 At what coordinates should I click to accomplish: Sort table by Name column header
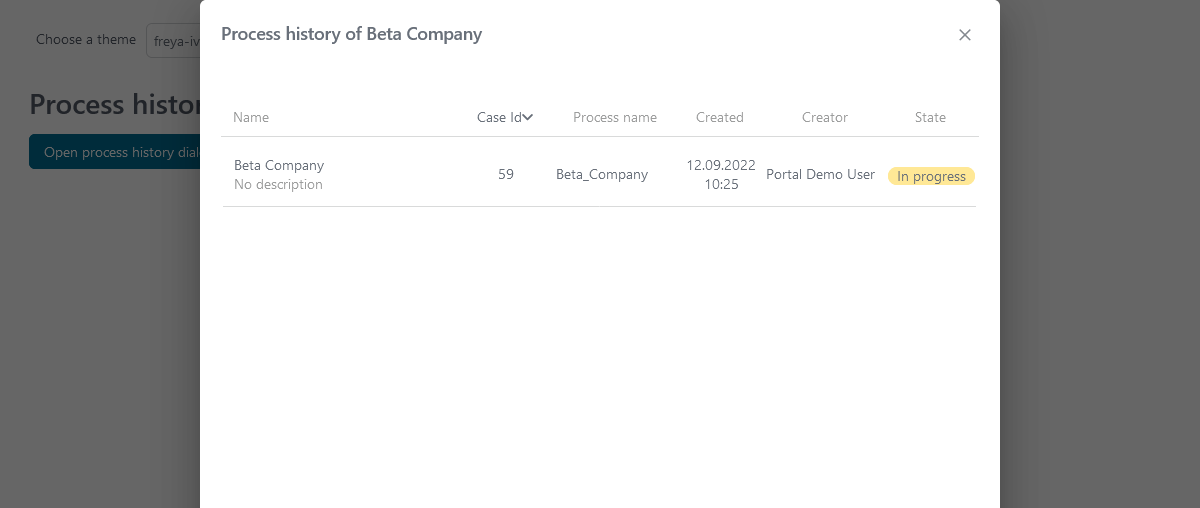coord(251,117)
